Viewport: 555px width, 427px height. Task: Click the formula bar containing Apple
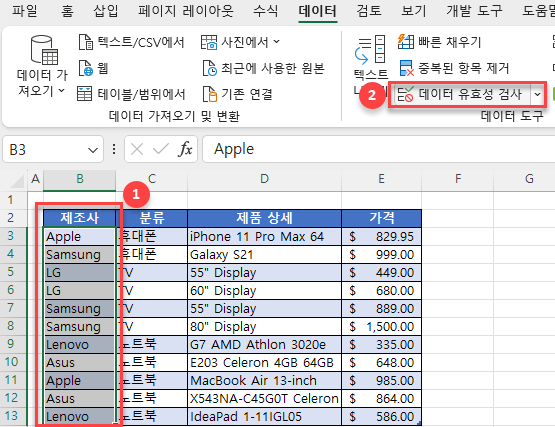[379, 149]
